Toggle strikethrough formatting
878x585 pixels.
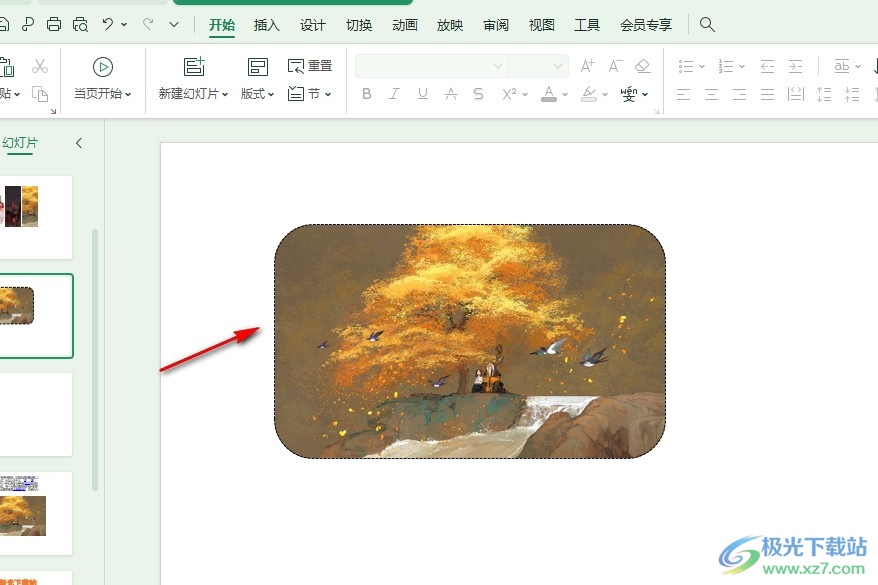tap(451, 94)
